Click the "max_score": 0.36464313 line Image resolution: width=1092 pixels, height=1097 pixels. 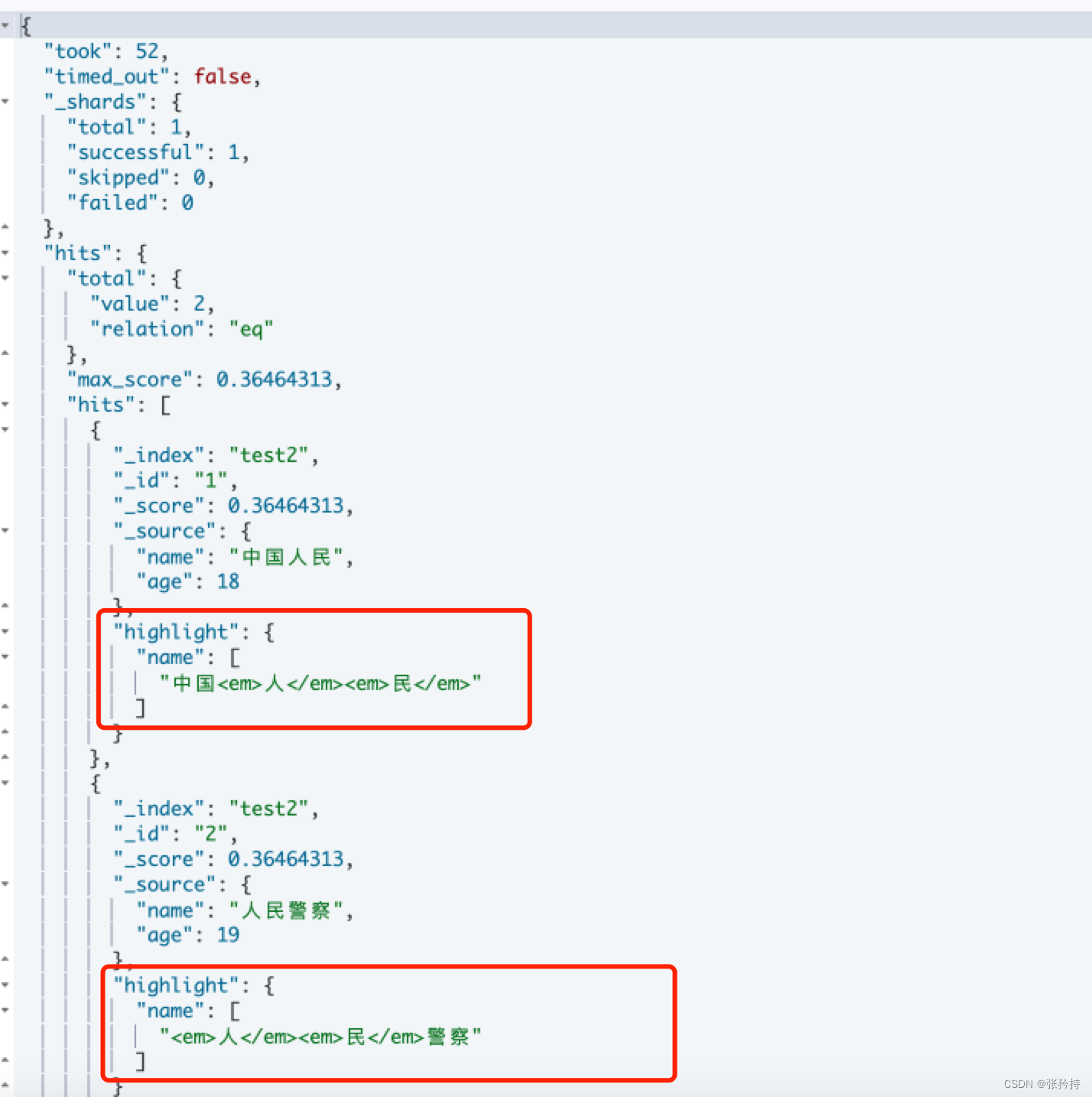click(x=203, y=379)
